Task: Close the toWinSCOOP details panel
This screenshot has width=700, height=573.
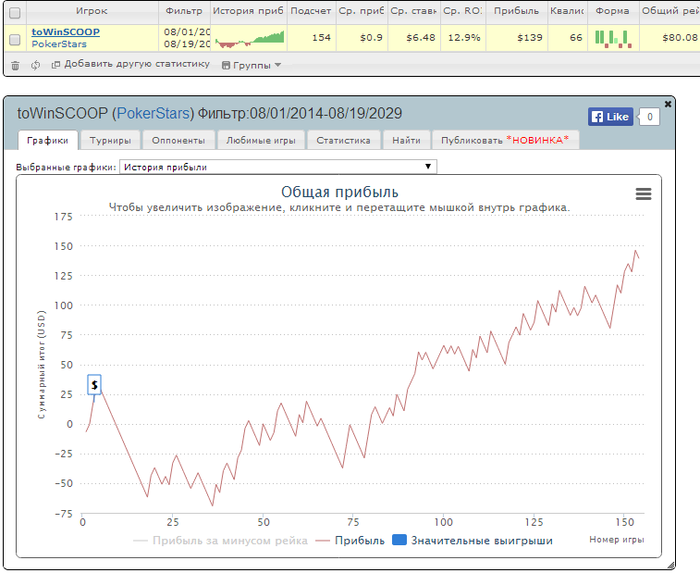Action: (668, 104)
